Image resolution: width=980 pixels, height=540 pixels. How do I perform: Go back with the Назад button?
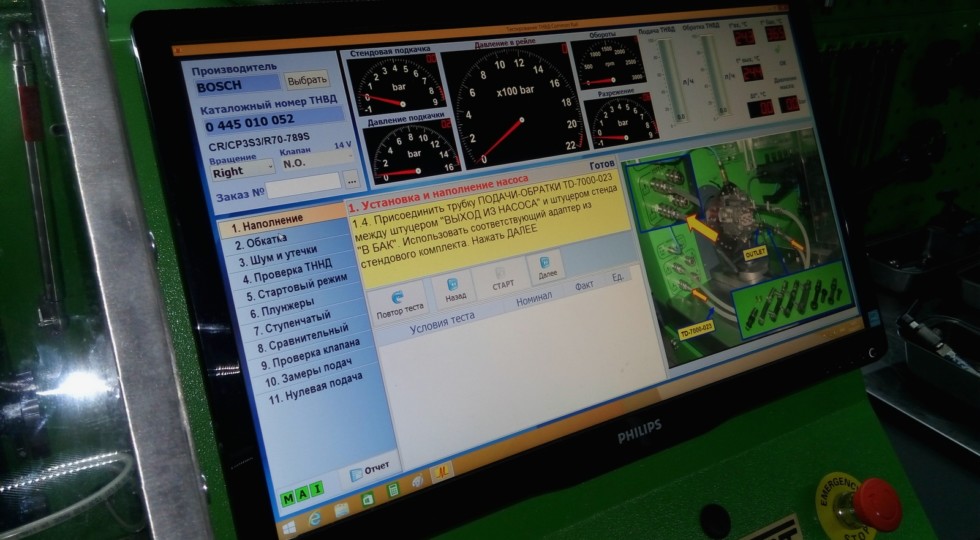(454, 290)
